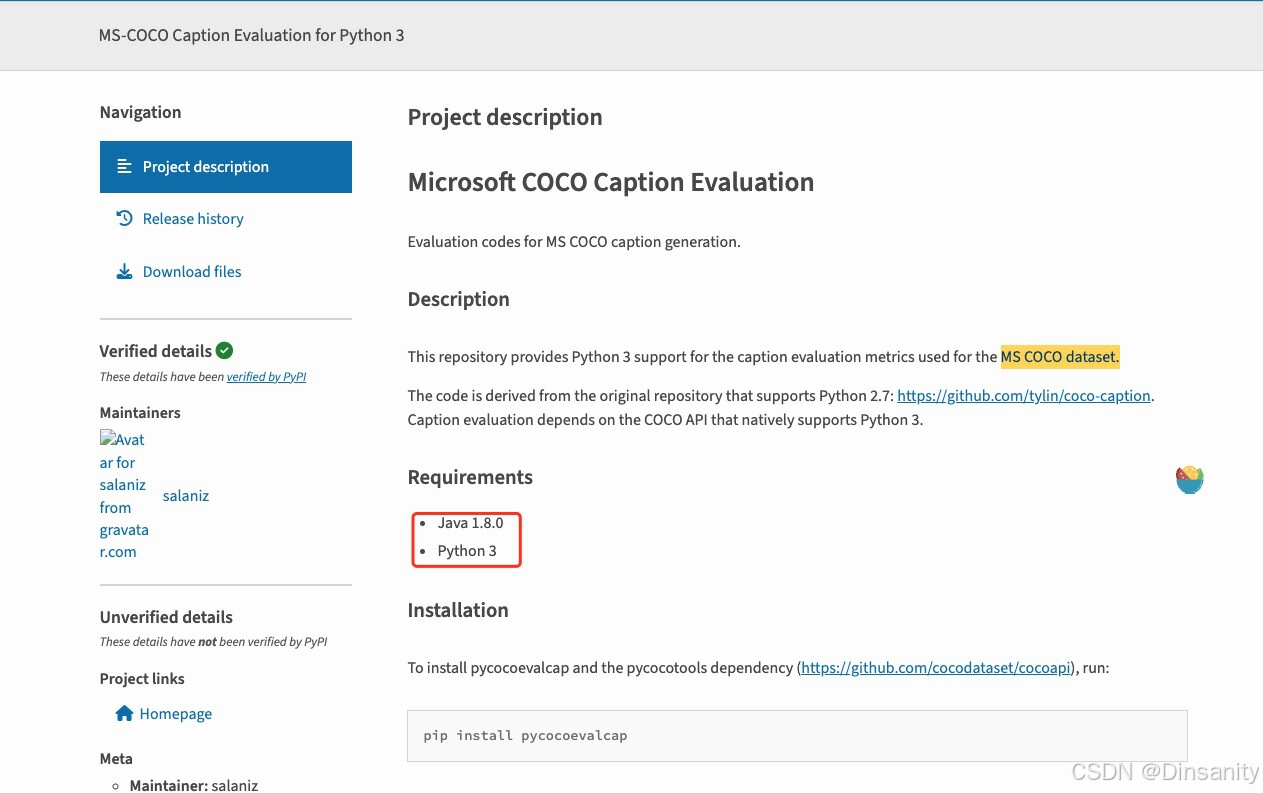Click the "Description" section heading
Screen dimensions: 1263x793
click(x=459, y=299)
